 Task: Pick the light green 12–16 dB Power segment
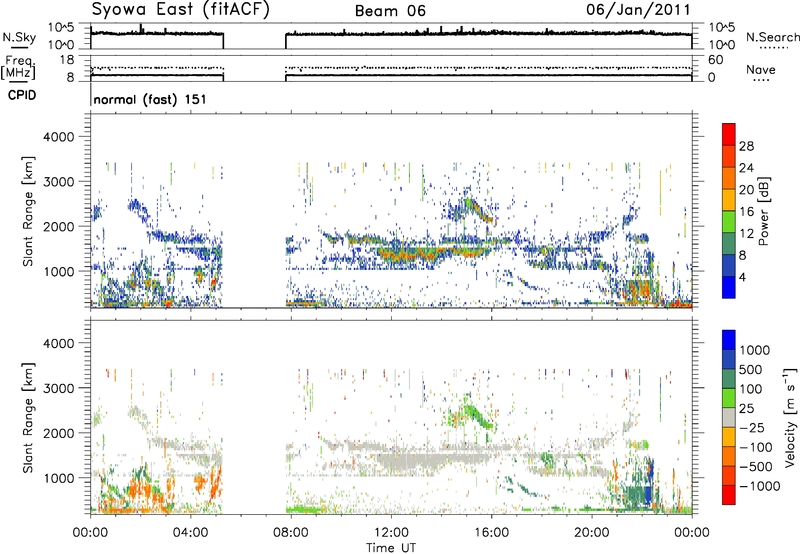click(729, 221)
